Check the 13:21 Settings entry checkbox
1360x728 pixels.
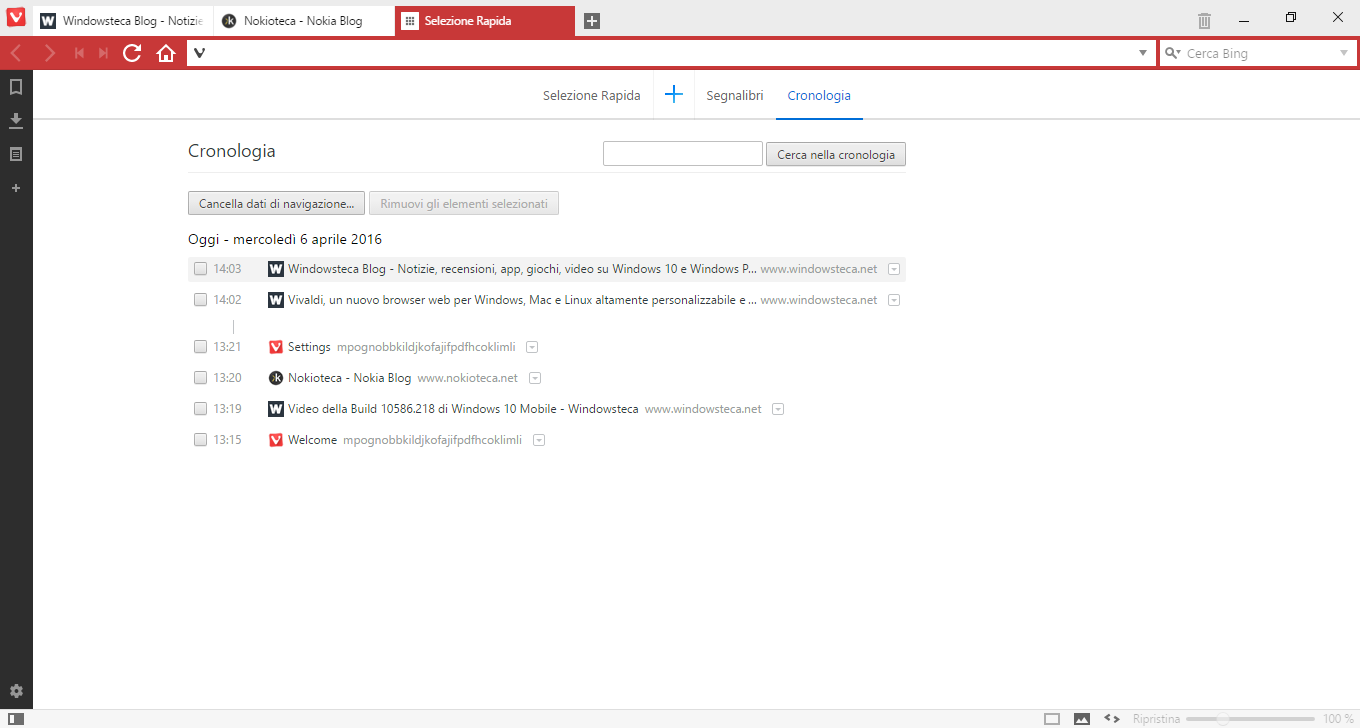coord(201,347)
